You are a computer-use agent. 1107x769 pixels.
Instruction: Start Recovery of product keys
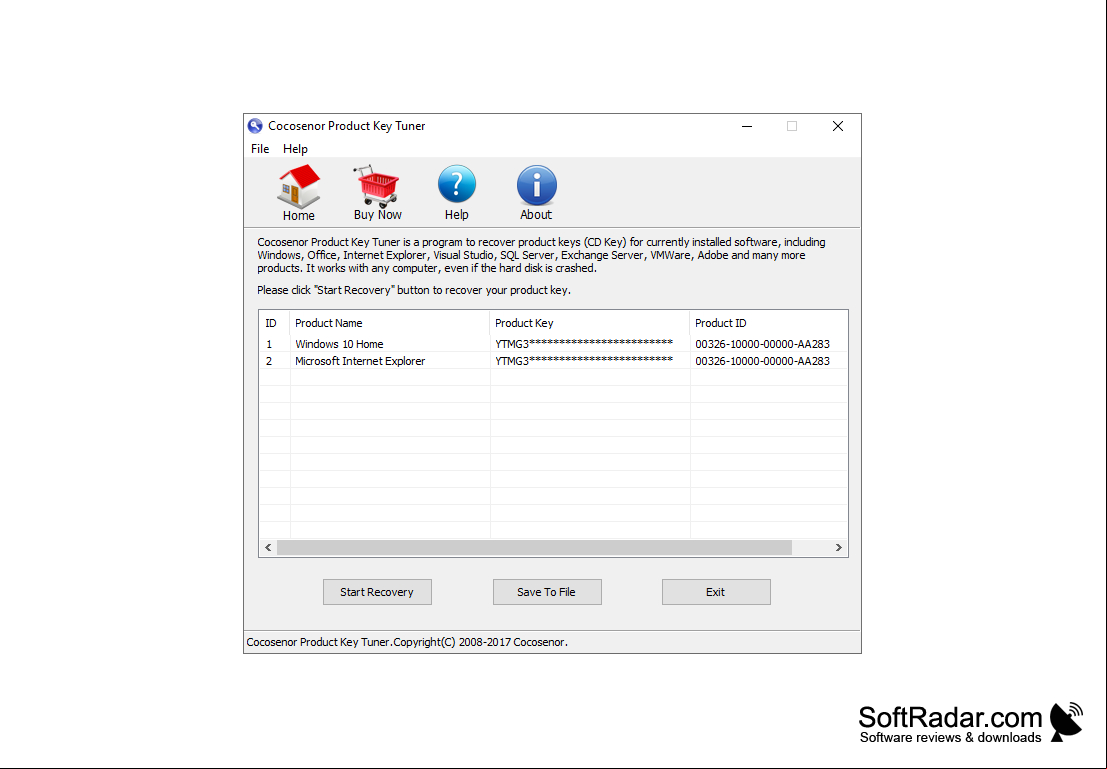click(377, 592)
